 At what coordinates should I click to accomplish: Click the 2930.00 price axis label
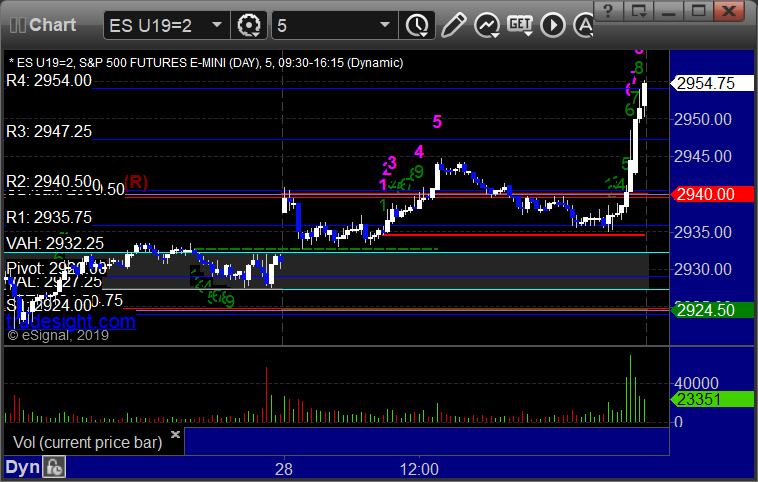click(x=703, y=269)
